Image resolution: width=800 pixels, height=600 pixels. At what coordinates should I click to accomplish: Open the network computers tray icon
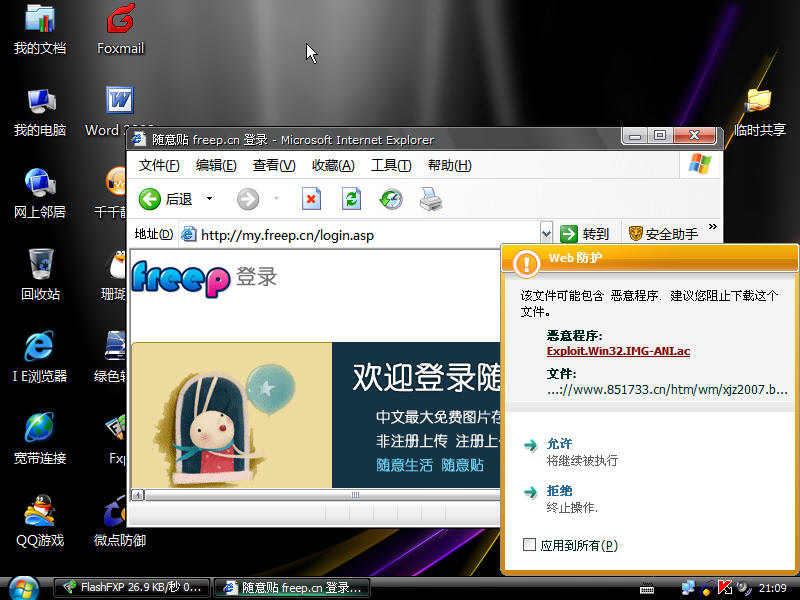coord(688,588)
